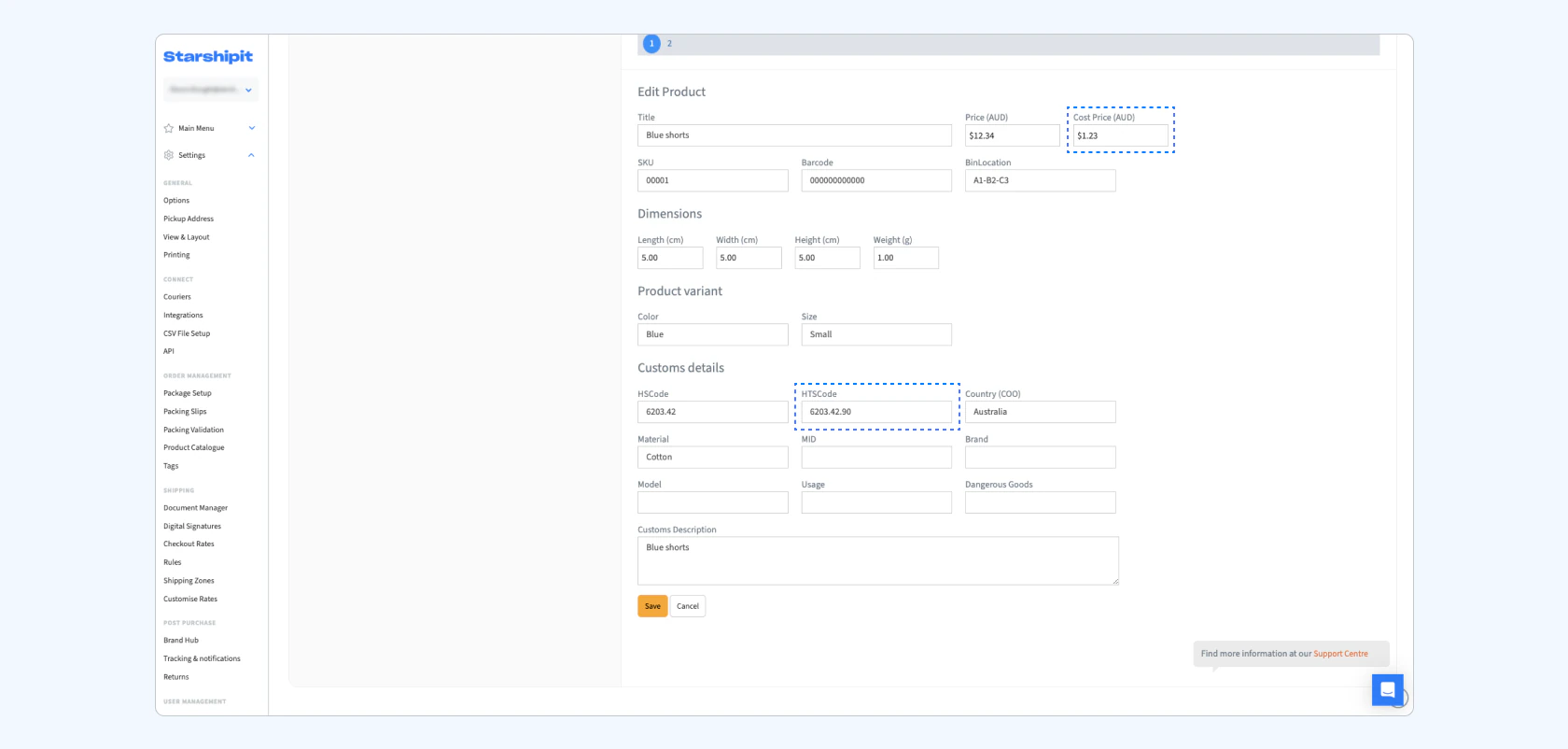Go to step 2 in pager

[669, 44]
